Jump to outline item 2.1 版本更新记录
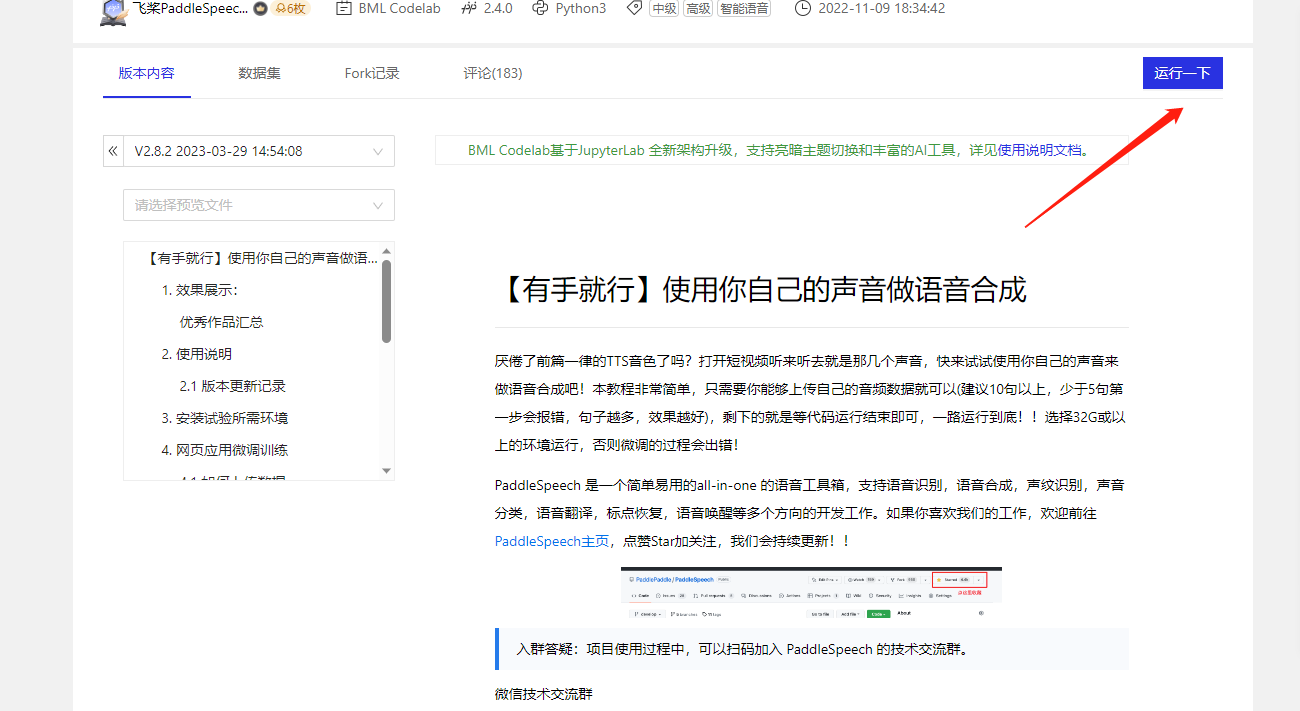 point(233,386)
